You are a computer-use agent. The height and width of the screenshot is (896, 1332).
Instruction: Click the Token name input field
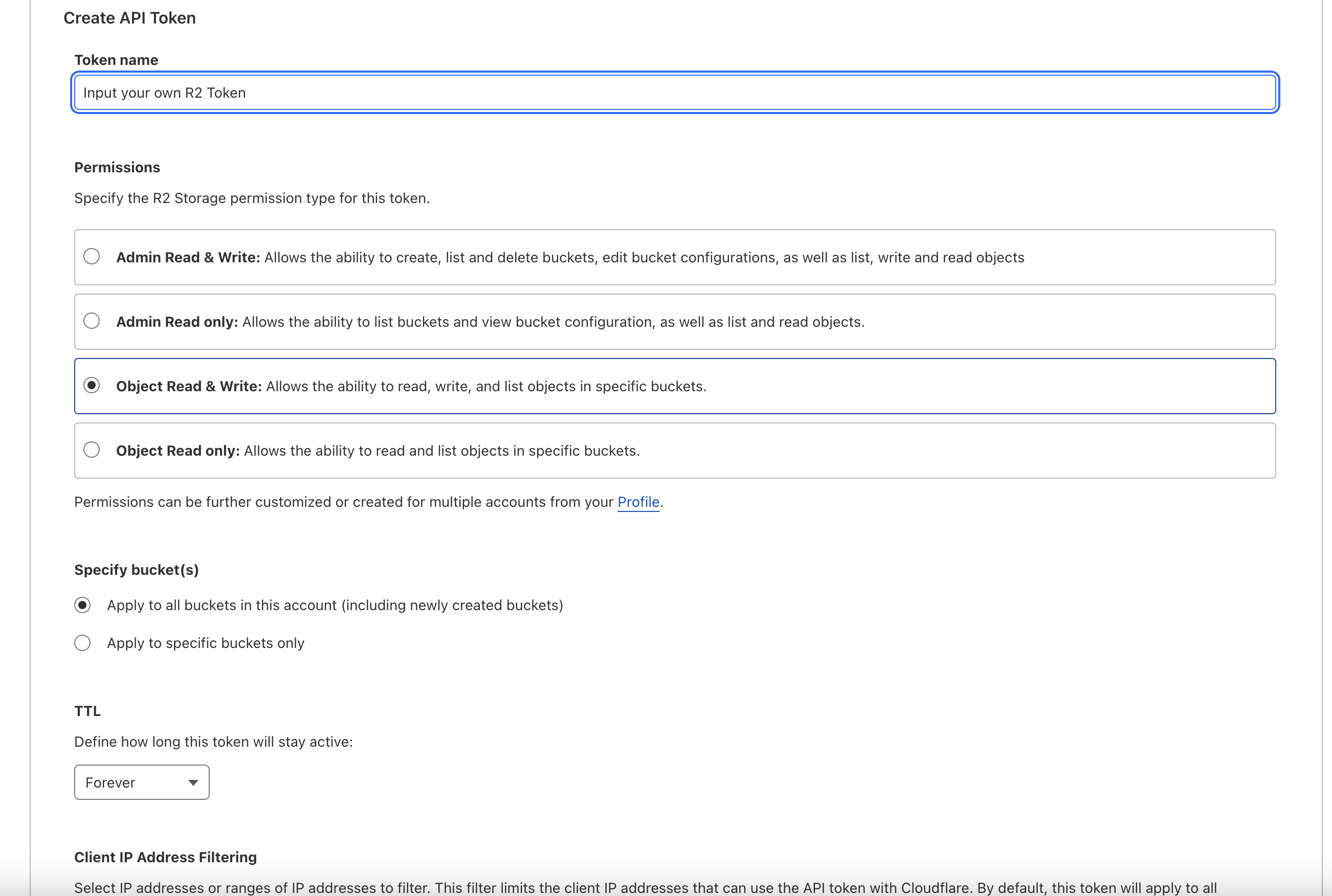(674, 93)
